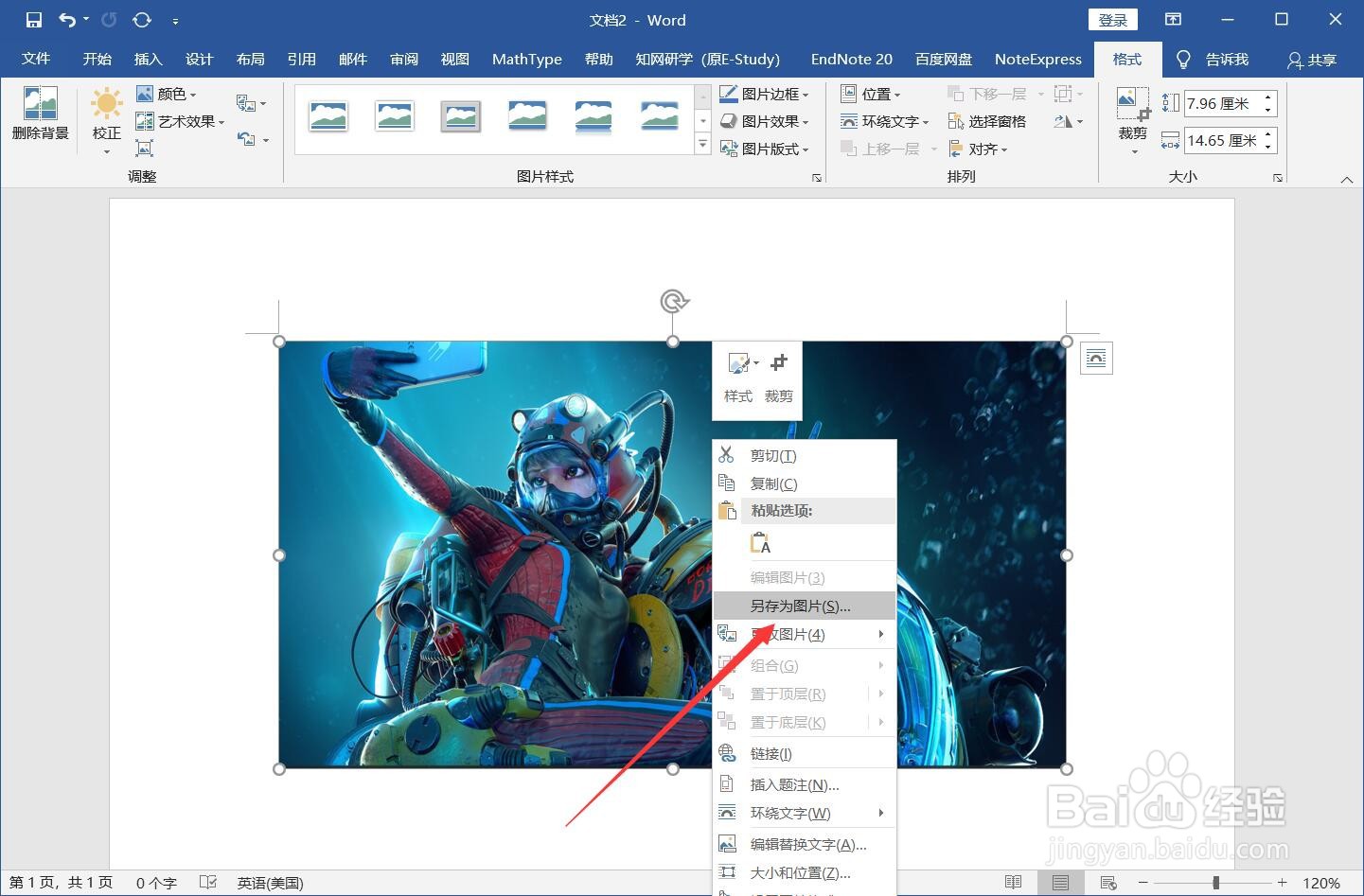Open the 图片版式 picture layout dropdown

[x=765, y=149]
